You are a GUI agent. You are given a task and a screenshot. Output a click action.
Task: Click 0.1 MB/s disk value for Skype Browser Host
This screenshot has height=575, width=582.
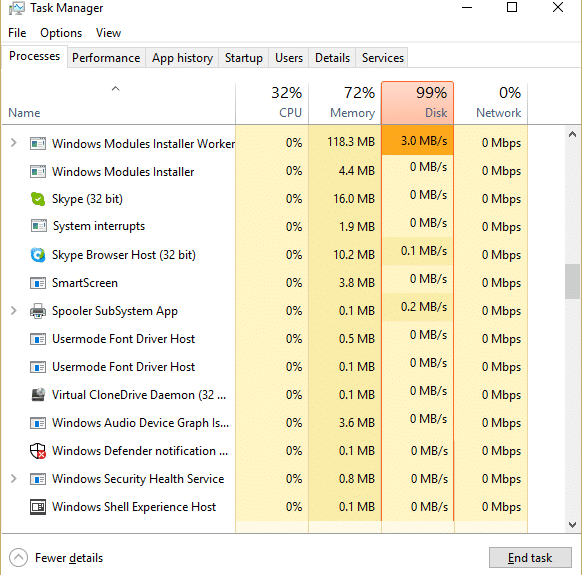(x=424, y=251)
